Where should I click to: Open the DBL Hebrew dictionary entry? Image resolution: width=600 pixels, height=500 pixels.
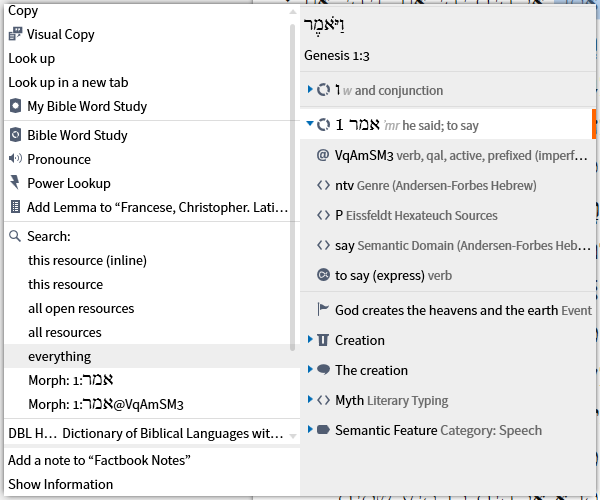coord(147,433)
